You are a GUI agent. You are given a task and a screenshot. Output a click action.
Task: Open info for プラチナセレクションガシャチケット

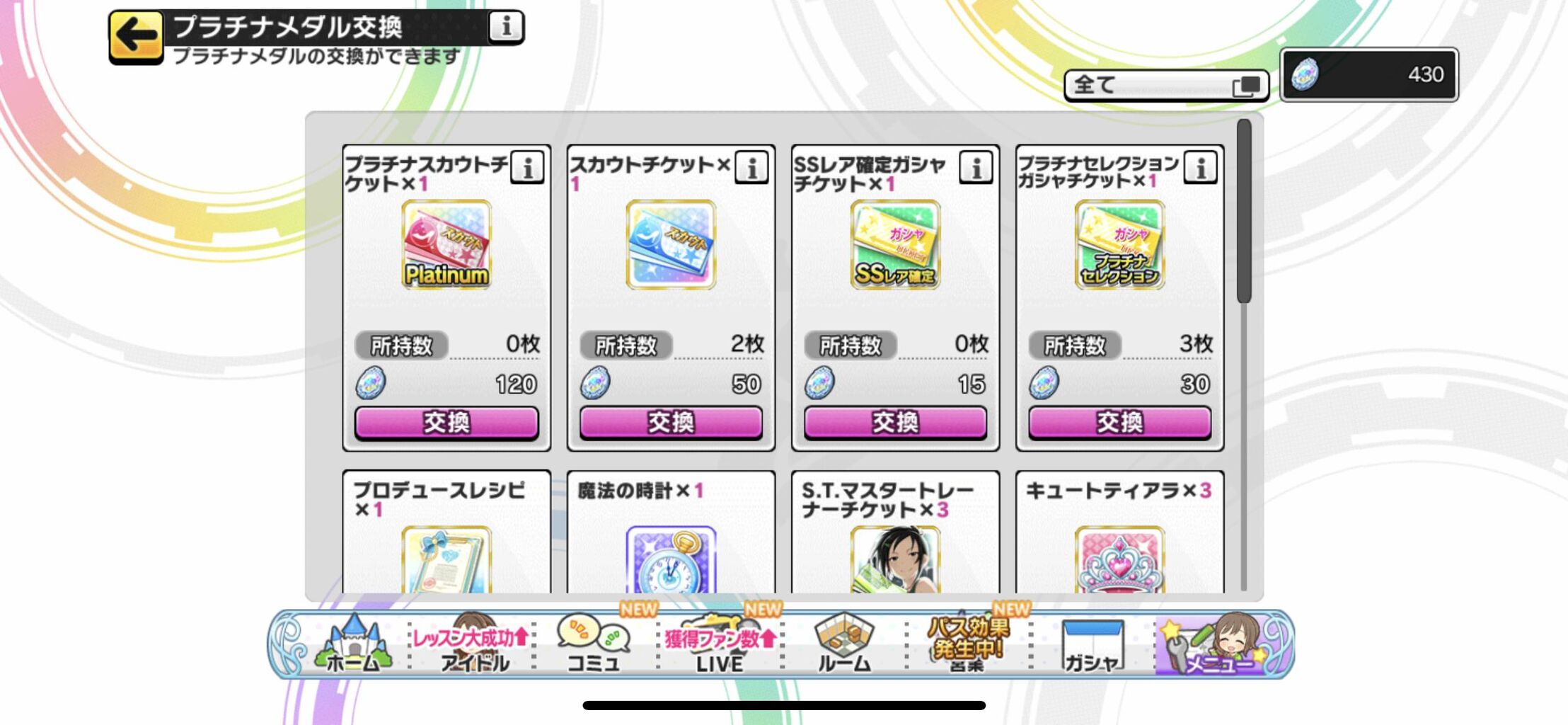[x=1201, y=168]
